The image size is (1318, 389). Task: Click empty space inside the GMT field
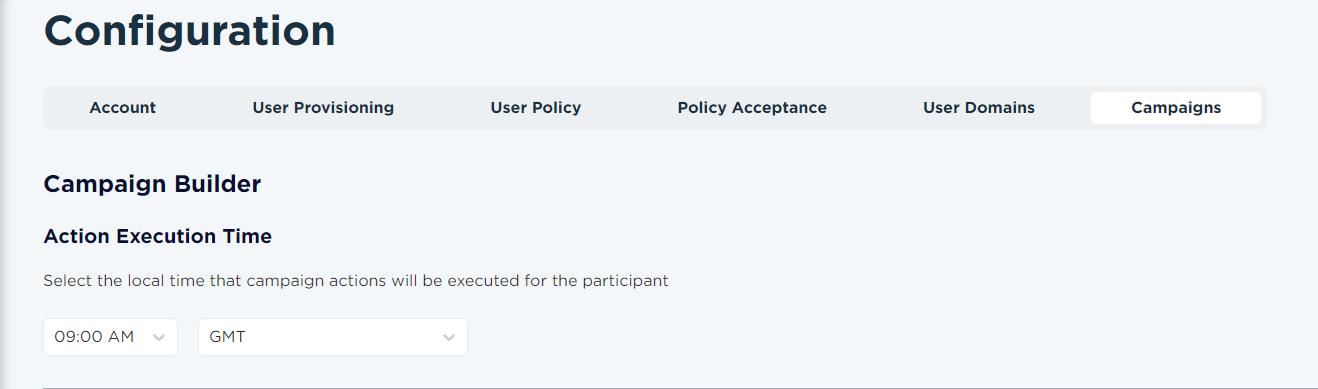pos(340,337)
